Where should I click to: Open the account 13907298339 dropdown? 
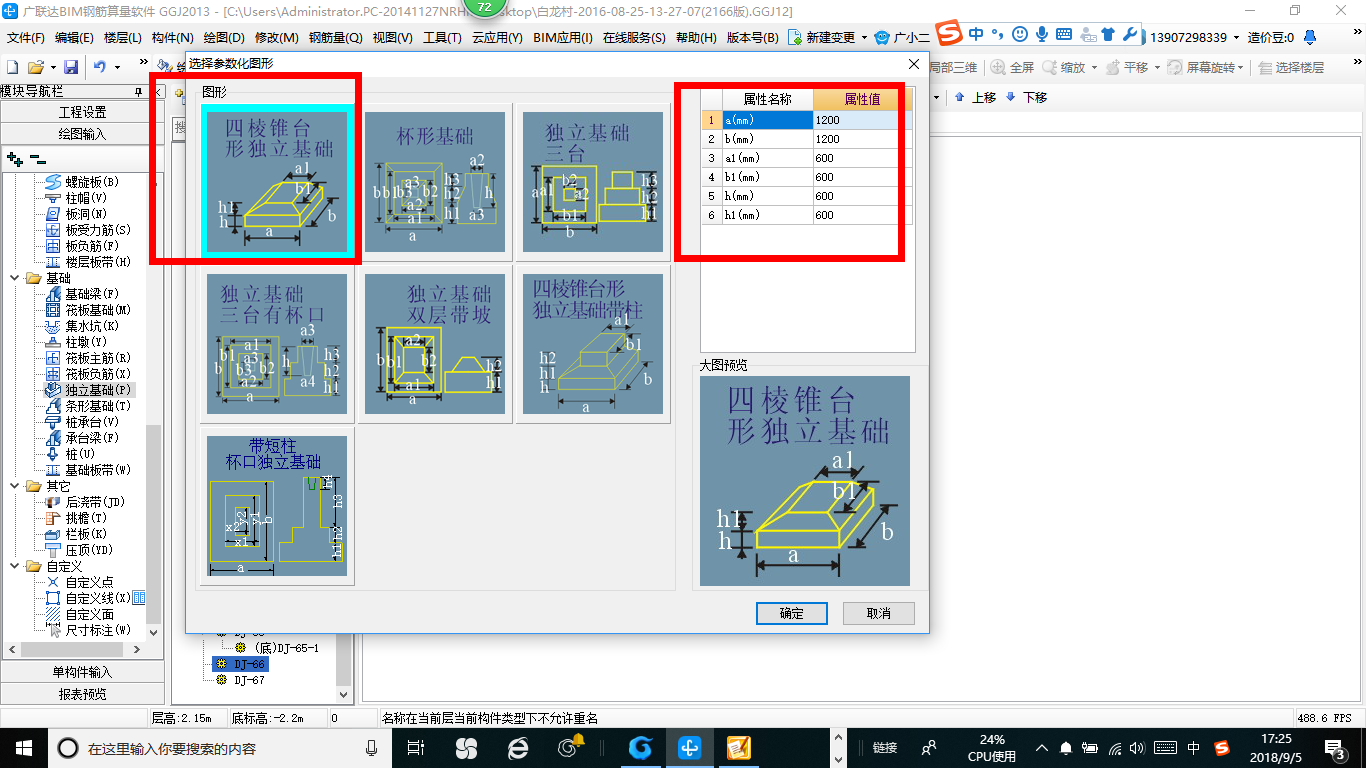click(1237, 38)
